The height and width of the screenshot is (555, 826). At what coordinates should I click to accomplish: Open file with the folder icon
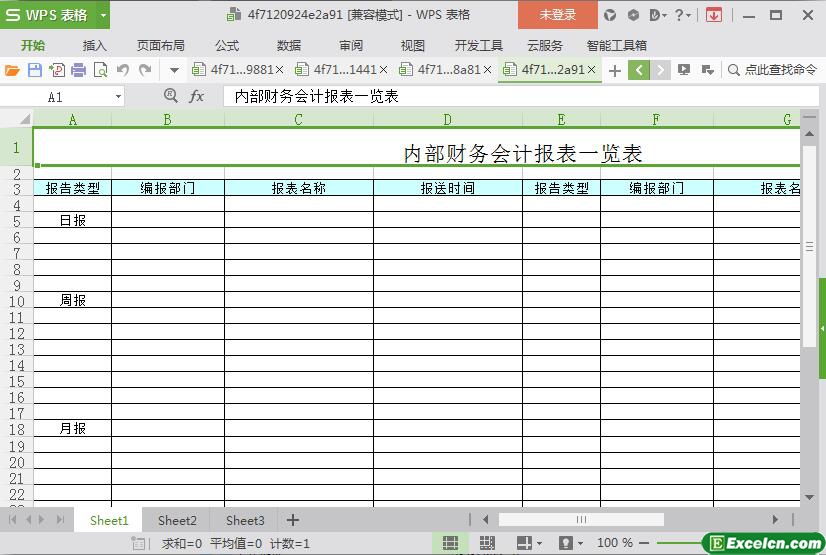tap(12, 70)
